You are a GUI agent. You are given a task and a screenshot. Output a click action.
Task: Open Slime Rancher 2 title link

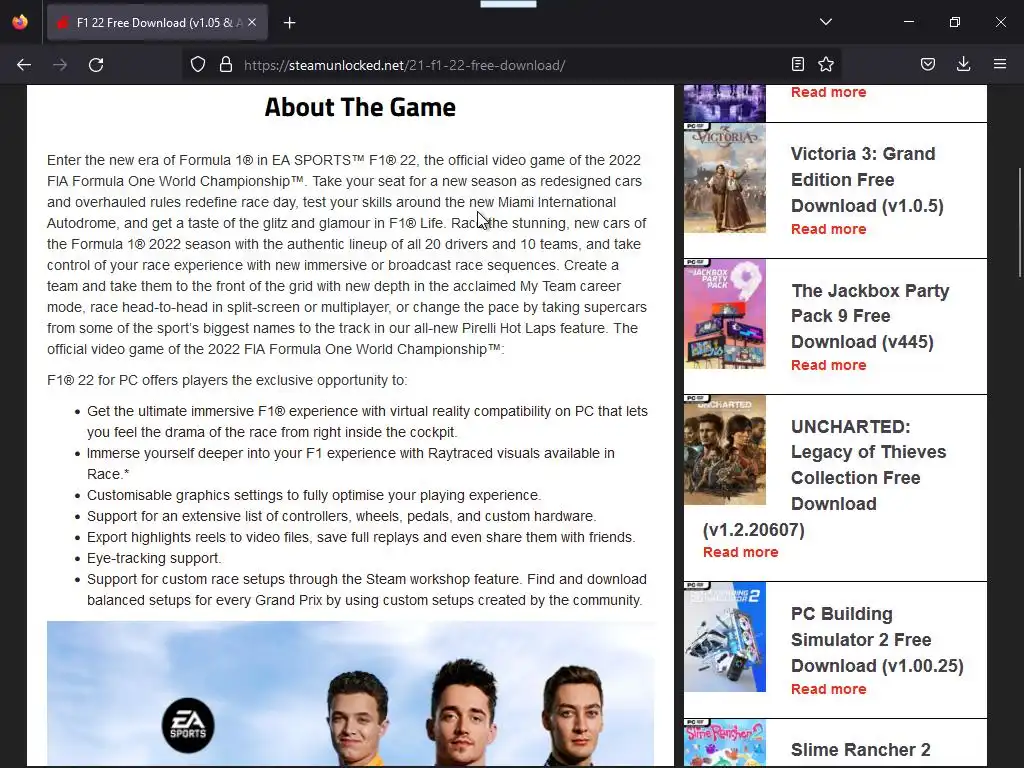pyautogui.click(x=860, y=750)
